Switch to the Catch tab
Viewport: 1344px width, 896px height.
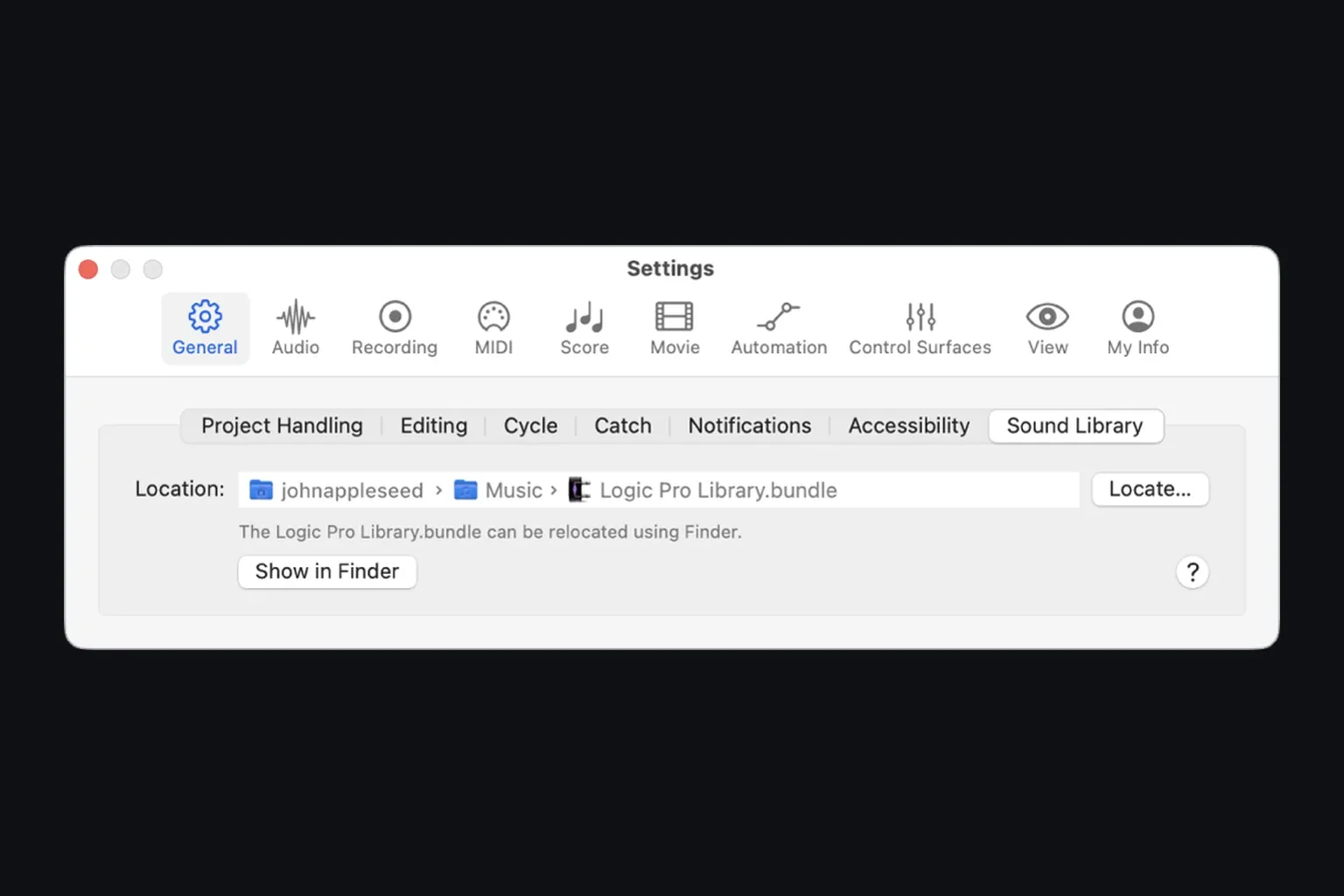pos(623,426)
